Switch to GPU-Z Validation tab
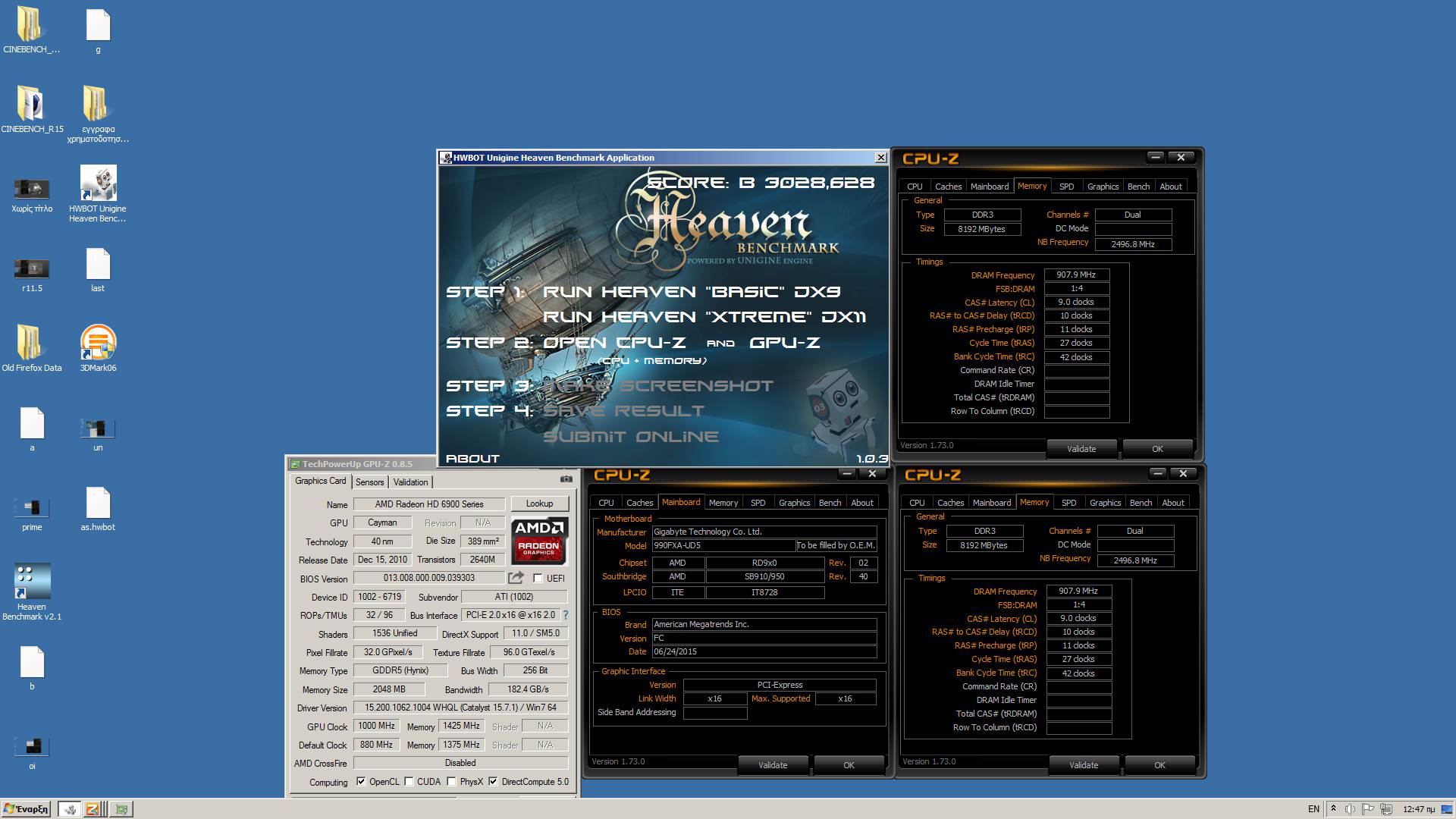Viewport: 1456px width, 819px height. point(410,482)
